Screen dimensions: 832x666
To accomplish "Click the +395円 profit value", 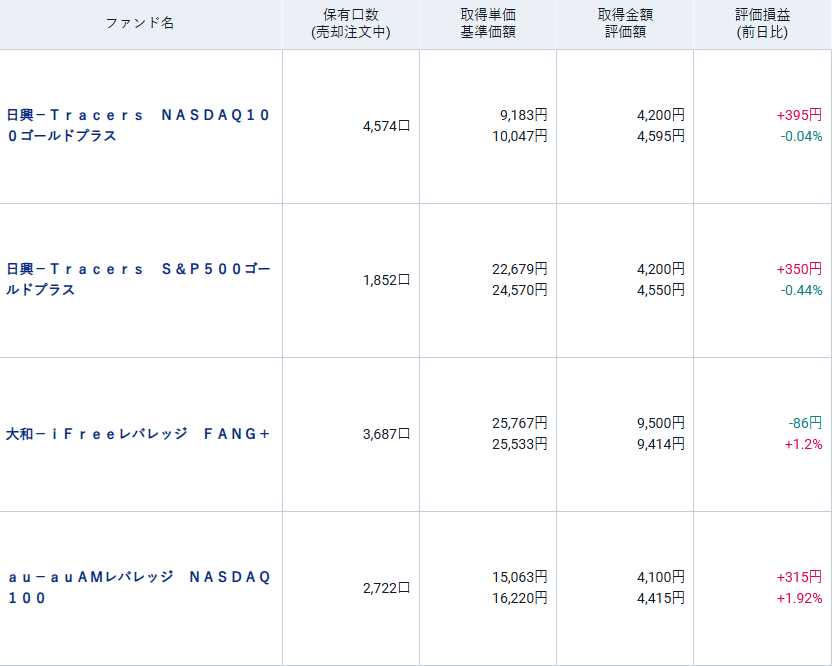I will [x=799, y=115].
